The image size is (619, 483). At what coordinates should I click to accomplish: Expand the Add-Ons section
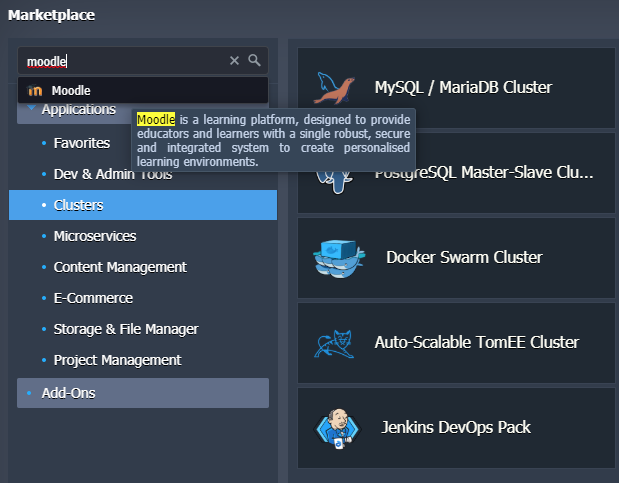pyautogui.click(x=143, y=393)
